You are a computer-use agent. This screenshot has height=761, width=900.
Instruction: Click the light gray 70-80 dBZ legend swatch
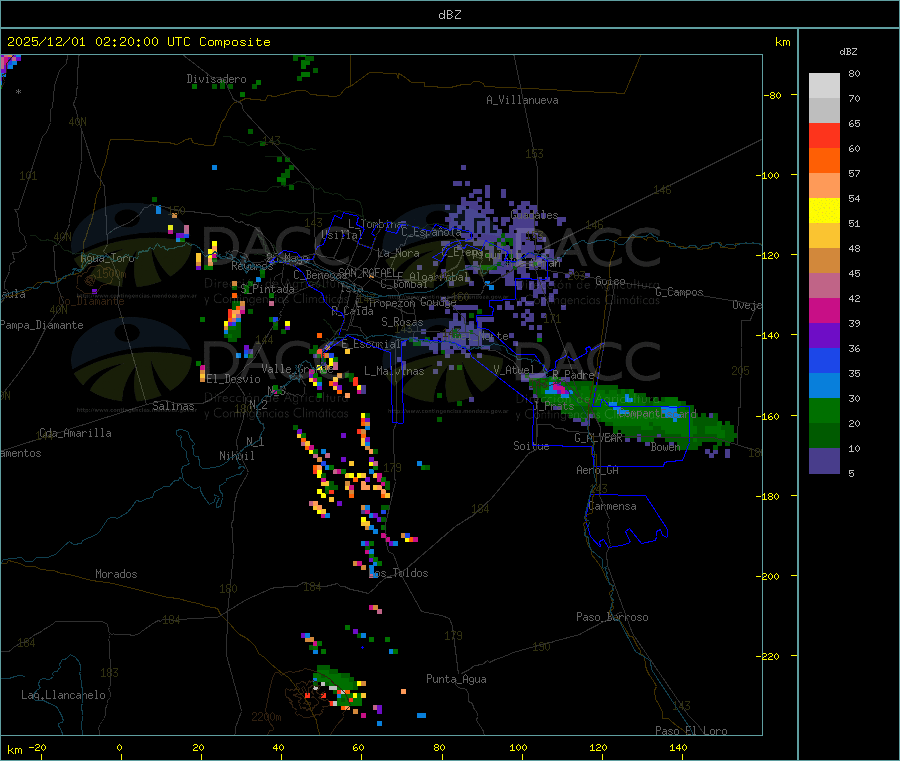click(x=824, y=86)
